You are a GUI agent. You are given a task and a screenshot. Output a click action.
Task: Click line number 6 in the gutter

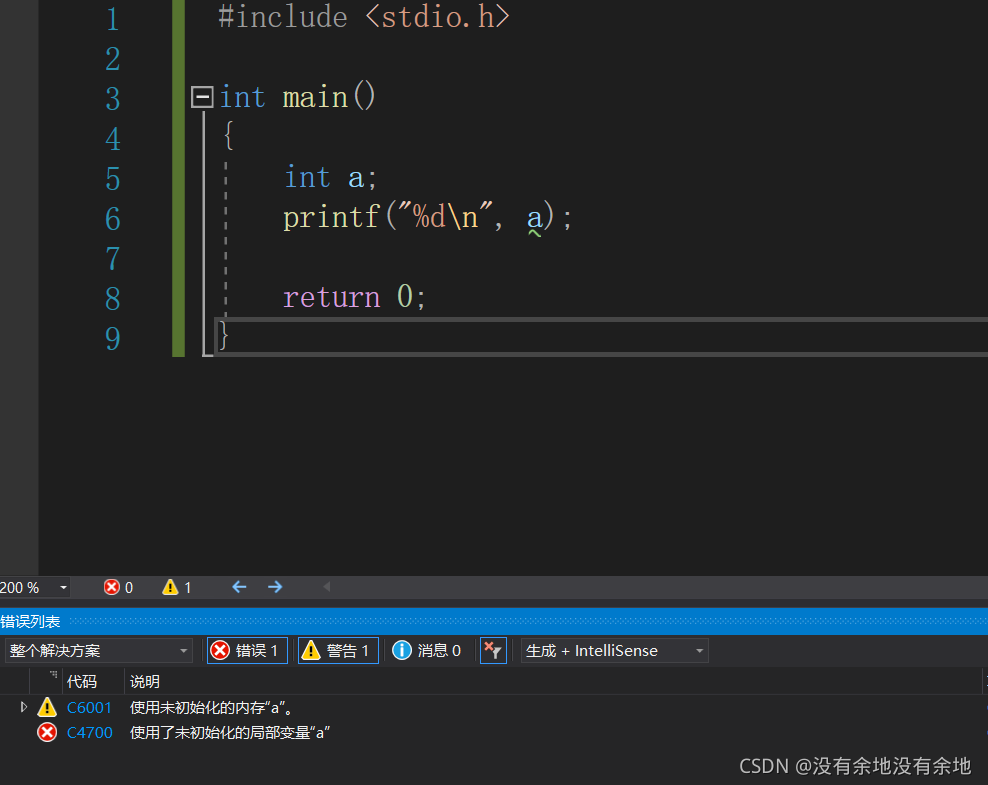point(113,219)
